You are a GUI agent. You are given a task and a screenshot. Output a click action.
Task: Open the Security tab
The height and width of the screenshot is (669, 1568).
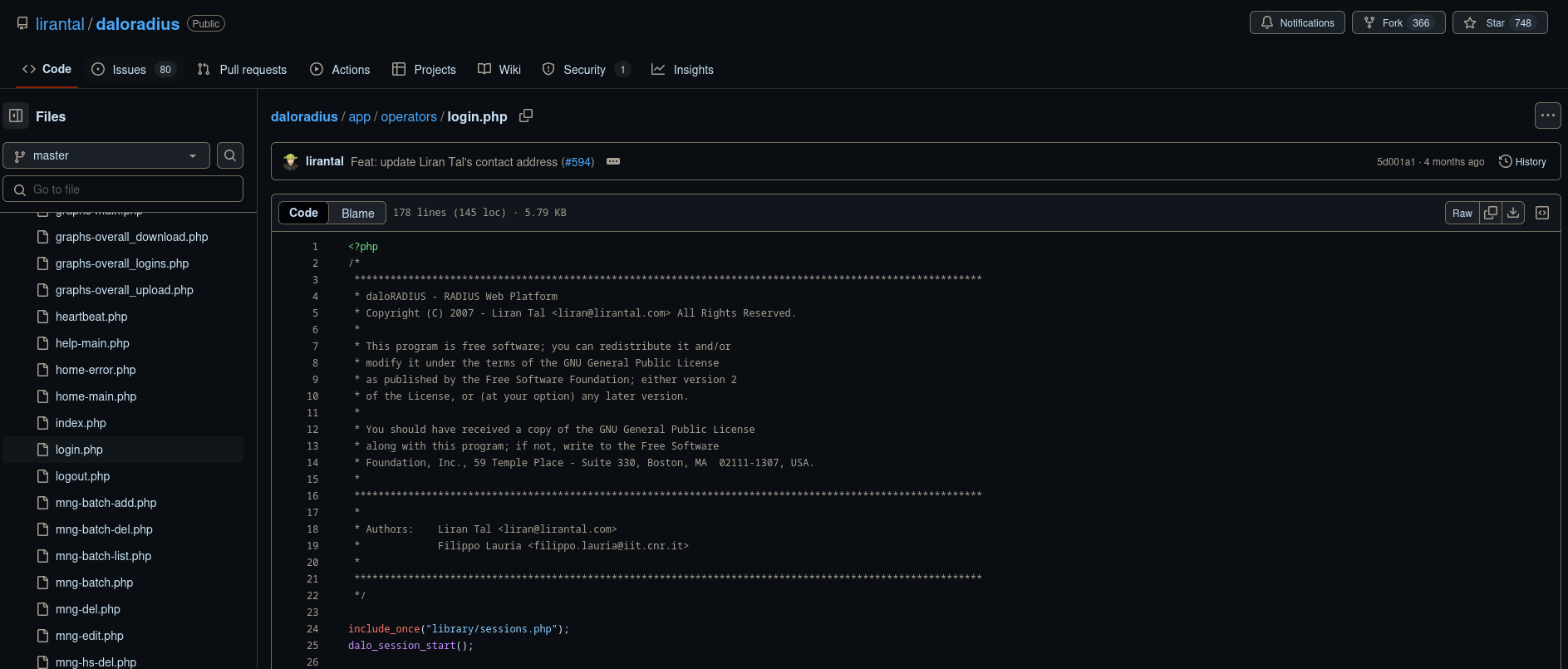click(x=586, y=69)
